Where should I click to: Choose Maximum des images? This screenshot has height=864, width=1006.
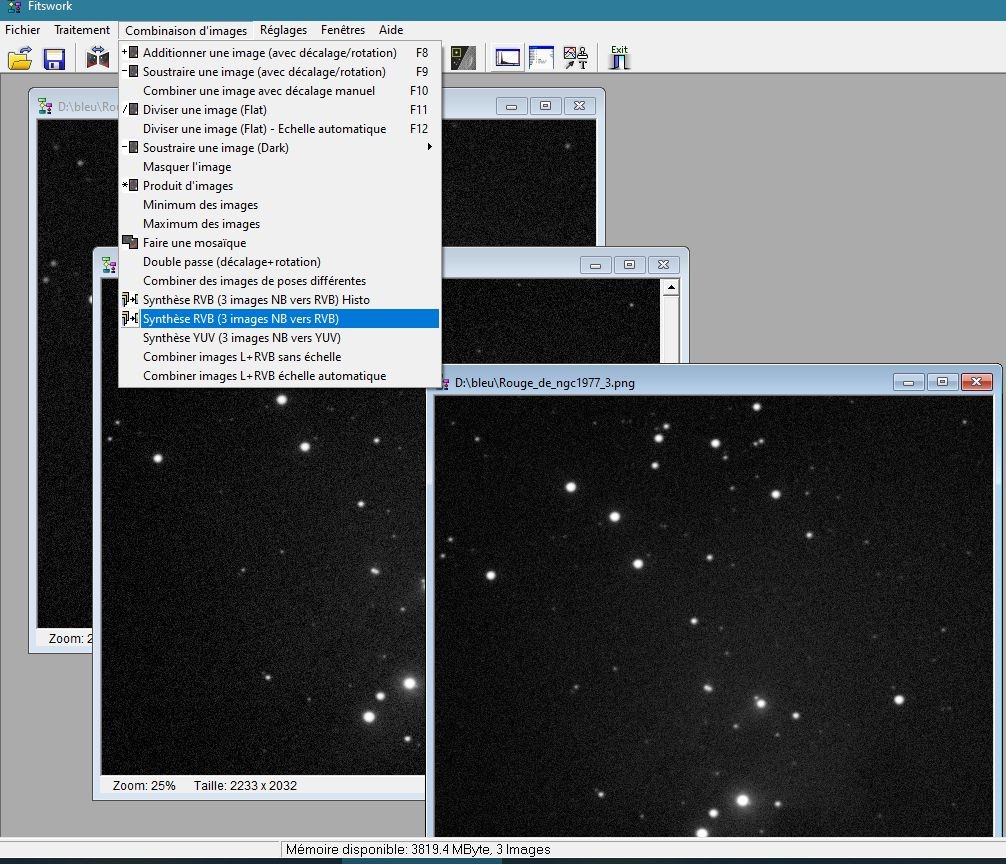280,224
